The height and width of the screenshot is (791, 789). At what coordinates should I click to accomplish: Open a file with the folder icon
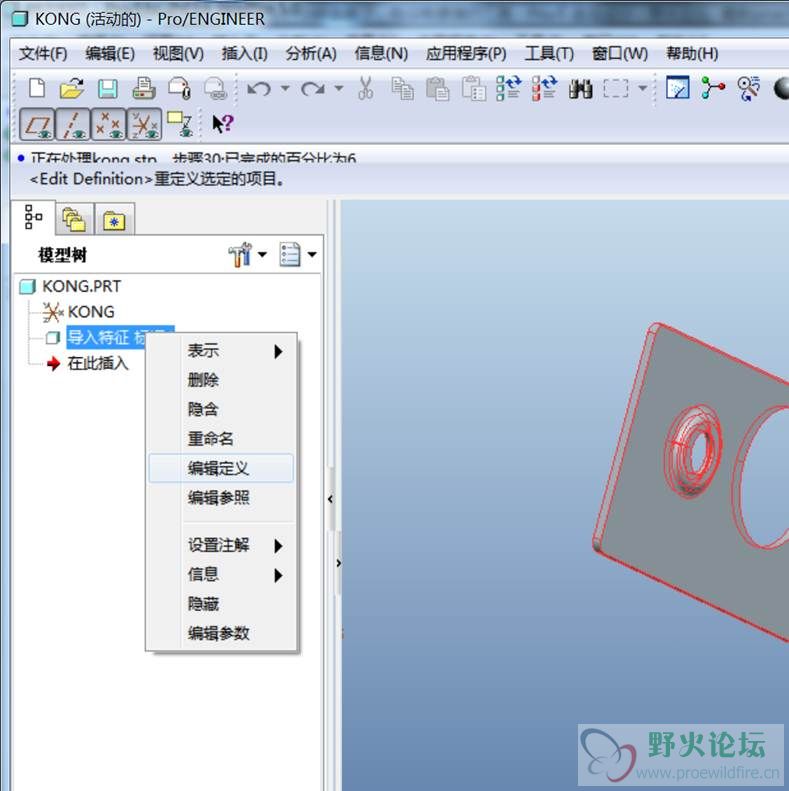(72, 89)
